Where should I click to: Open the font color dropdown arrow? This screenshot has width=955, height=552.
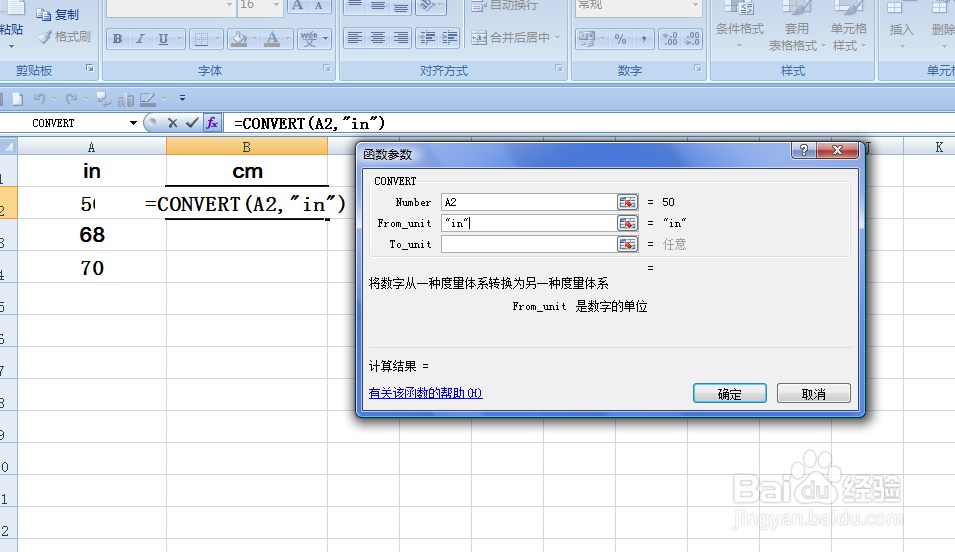287,39
